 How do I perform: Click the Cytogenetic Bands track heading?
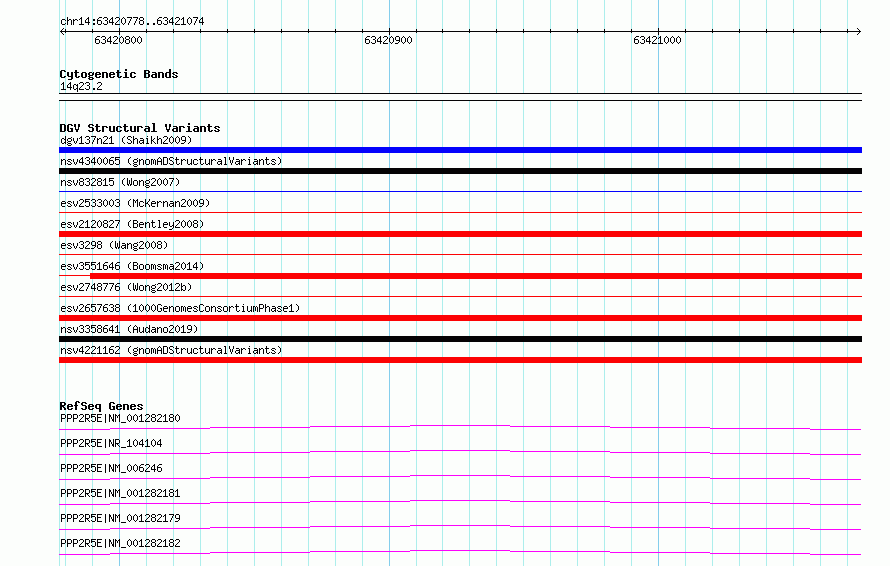[x=119, y=74]
